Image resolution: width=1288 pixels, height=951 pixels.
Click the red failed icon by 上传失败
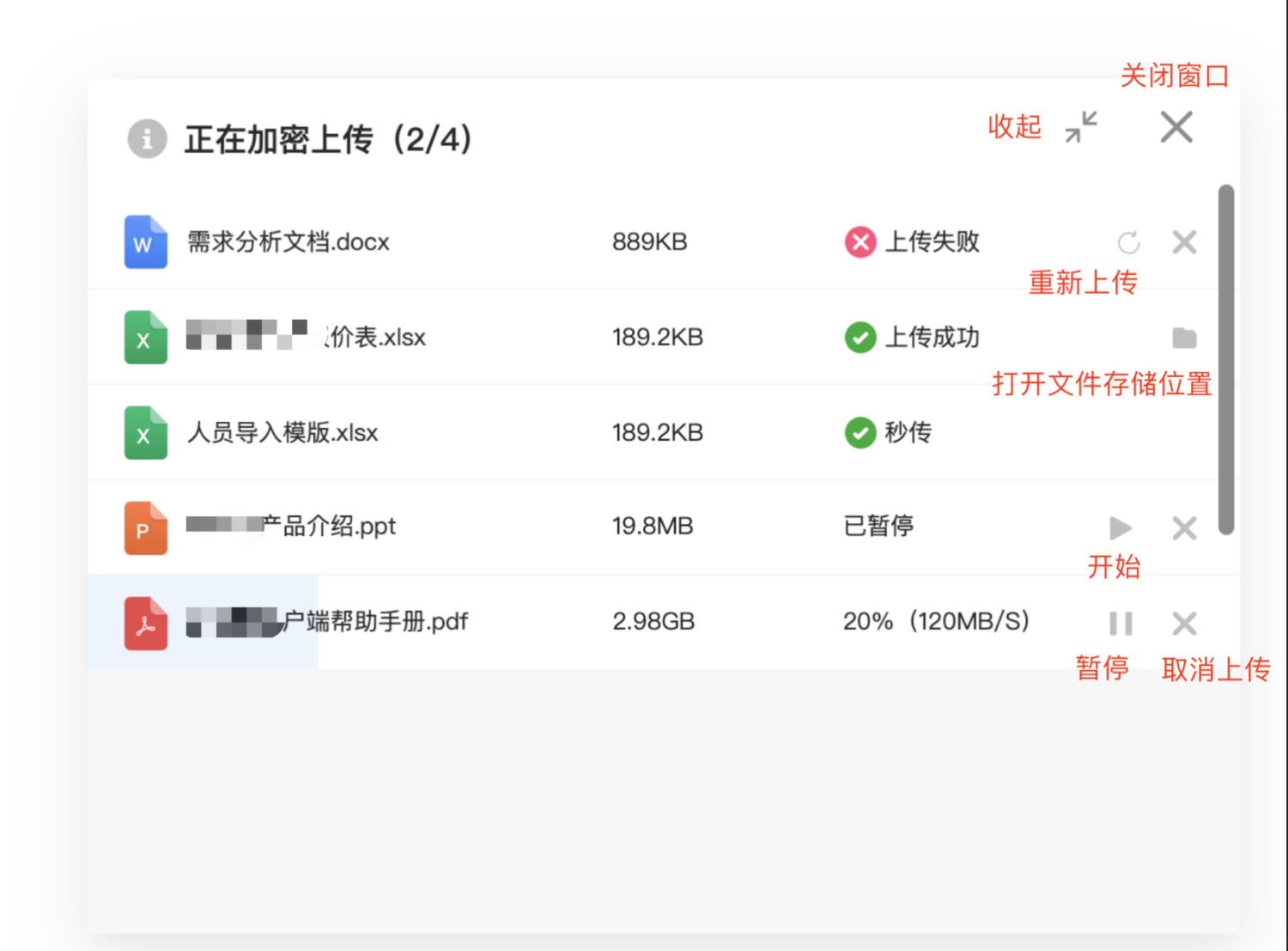click(860, 242)
